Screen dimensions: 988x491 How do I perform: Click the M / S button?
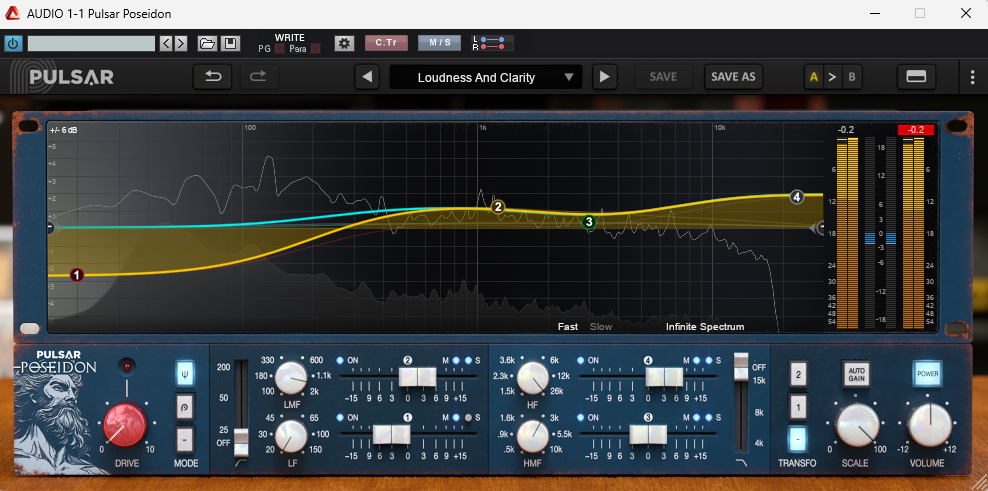[440, 43]
